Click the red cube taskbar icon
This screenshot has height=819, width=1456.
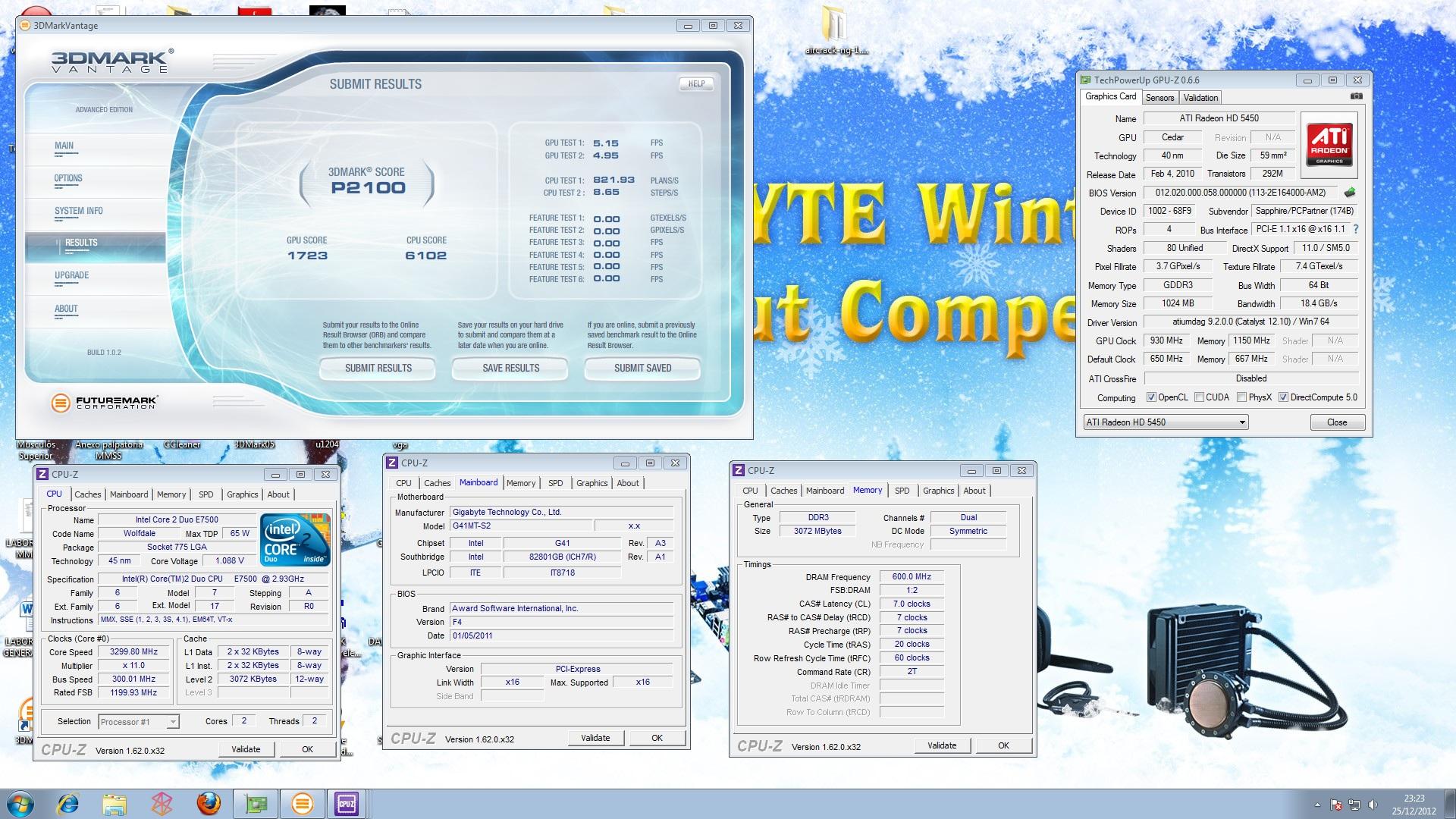click(x=162, y=804)
